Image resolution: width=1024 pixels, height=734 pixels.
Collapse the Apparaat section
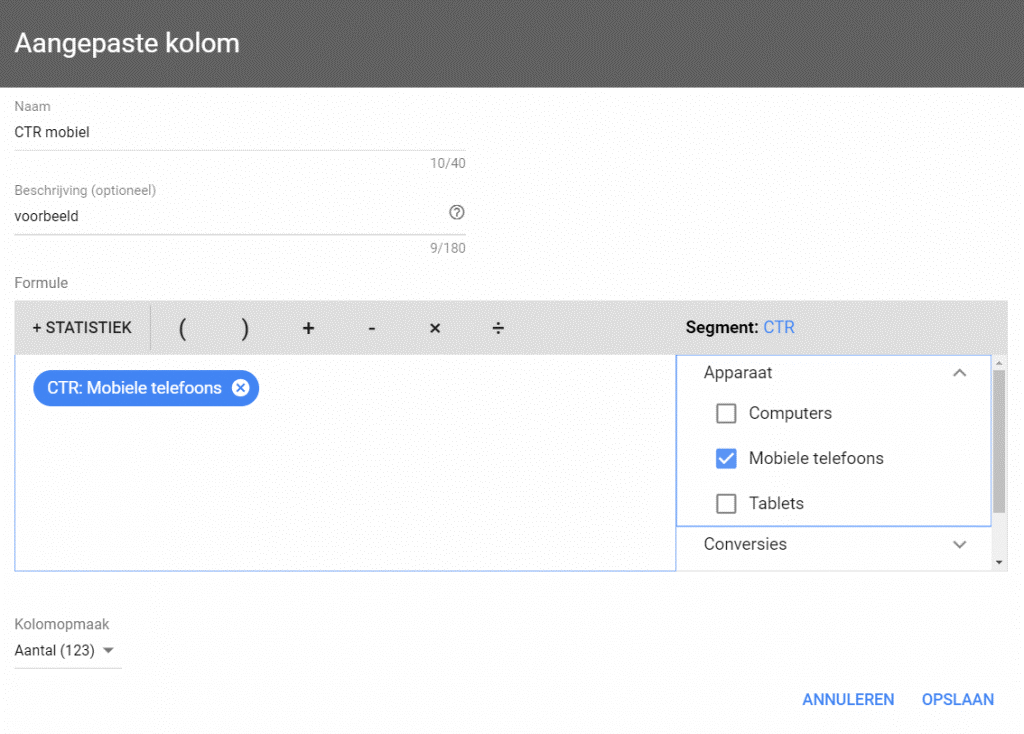(959, 373)
